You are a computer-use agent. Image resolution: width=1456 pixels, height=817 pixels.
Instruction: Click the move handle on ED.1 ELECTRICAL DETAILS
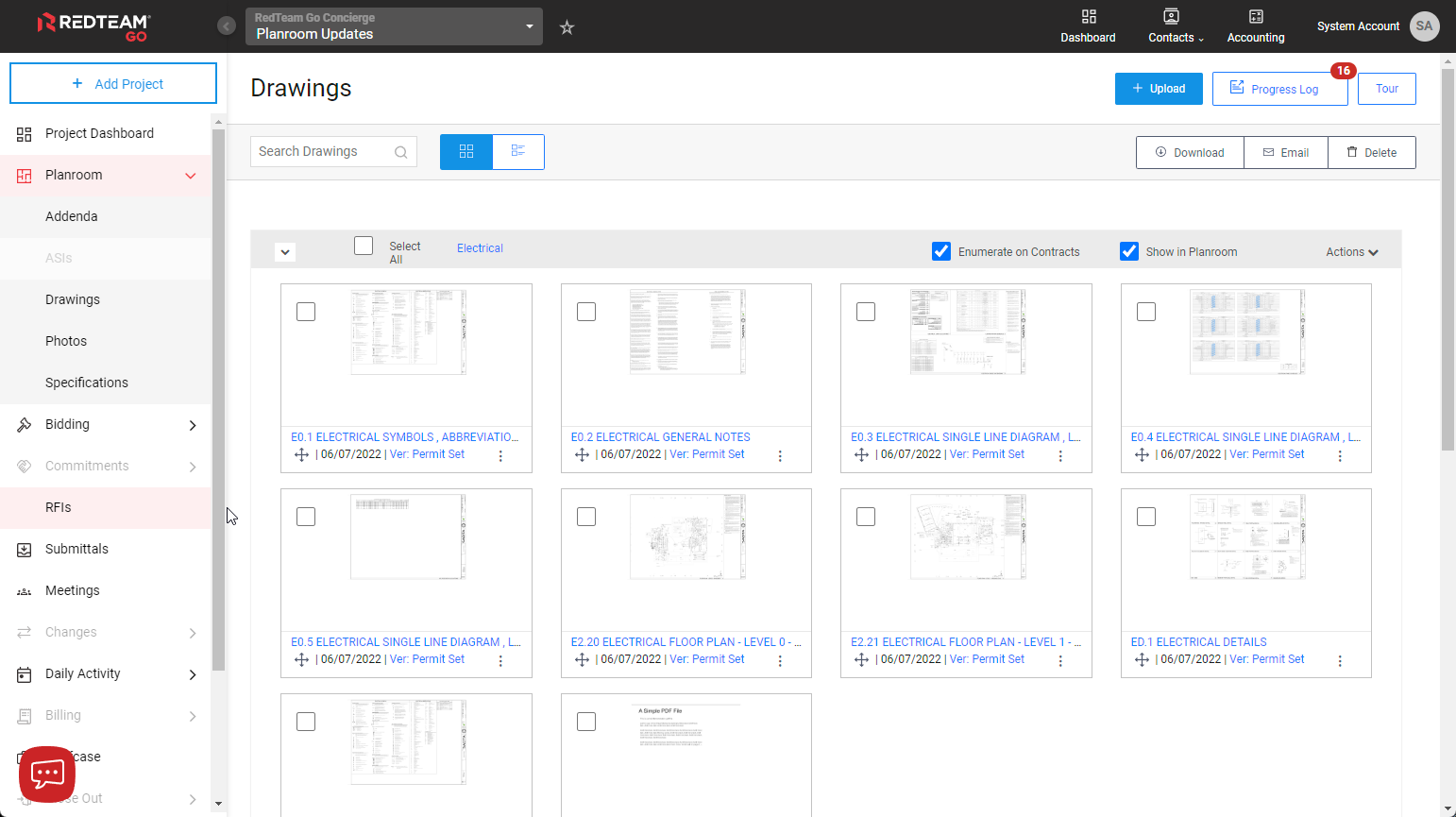[x=1142, y=660]
